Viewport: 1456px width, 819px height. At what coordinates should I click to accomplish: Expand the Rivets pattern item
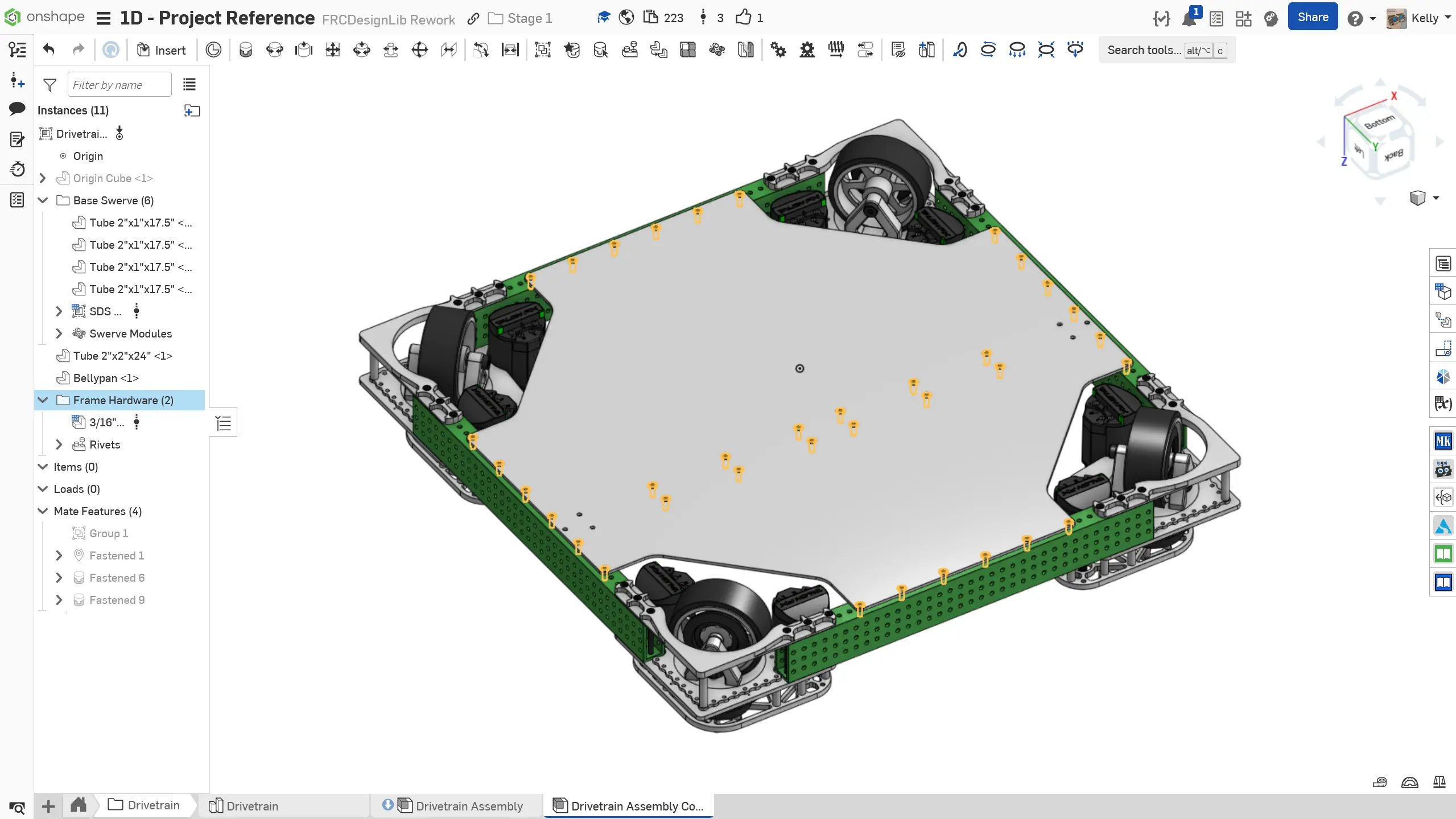click(x=59, y=445)
